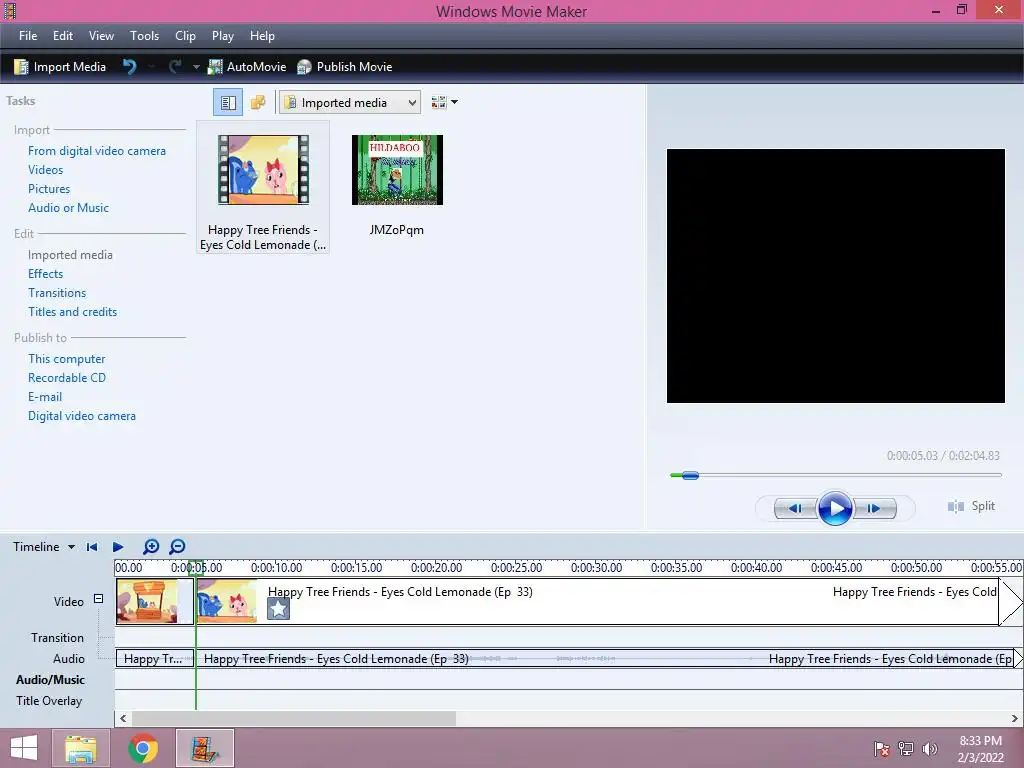Click the Import Media toolbar button
This screenshot has width=1024, height=768.
pos(59,67)
